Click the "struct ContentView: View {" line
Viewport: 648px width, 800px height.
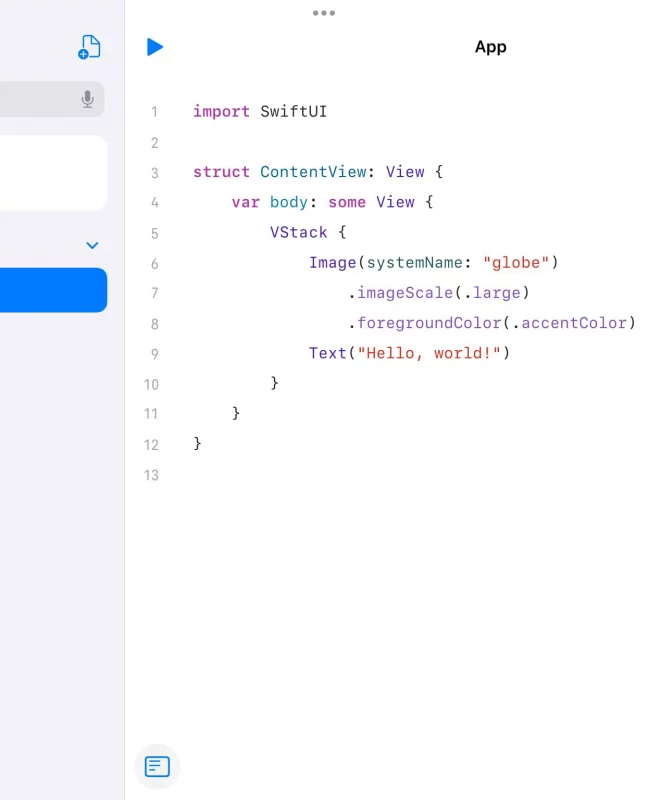(318, 172)
